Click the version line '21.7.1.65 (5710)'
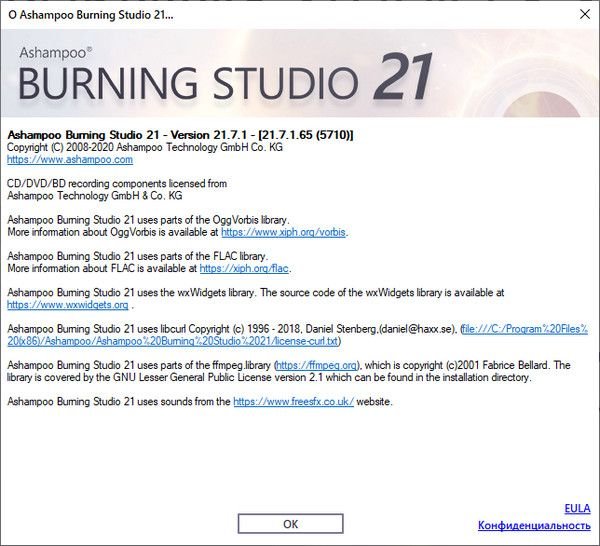Image resolution: width=600 pixels, height=546 pixels. click(180, 135)
